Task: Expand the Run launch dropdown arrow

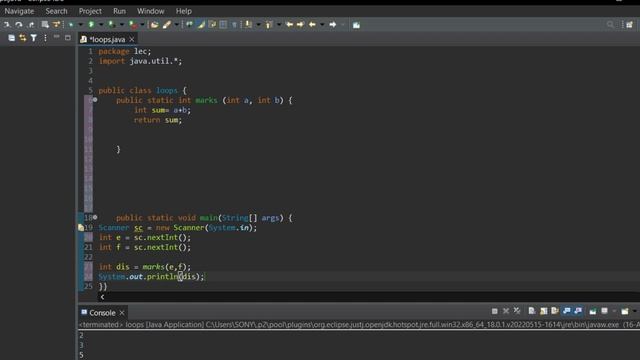Action: coord(101,25)
